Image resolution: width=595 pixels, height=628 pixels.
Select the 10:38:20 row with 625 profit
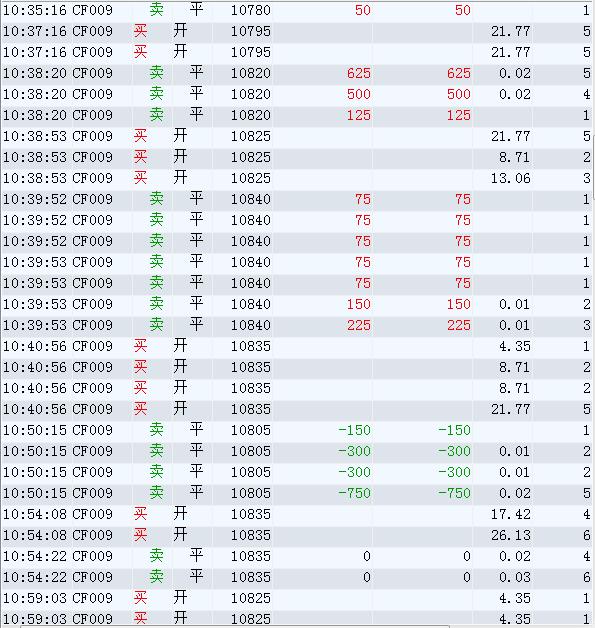point(297,73)
